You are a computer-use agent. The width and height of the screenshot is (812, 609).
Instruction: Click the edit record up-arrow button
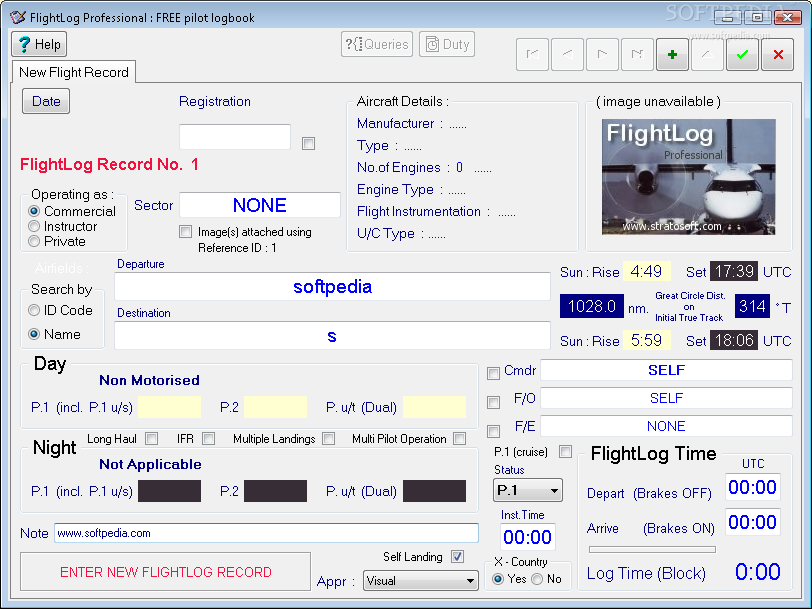tap(707, 54)
